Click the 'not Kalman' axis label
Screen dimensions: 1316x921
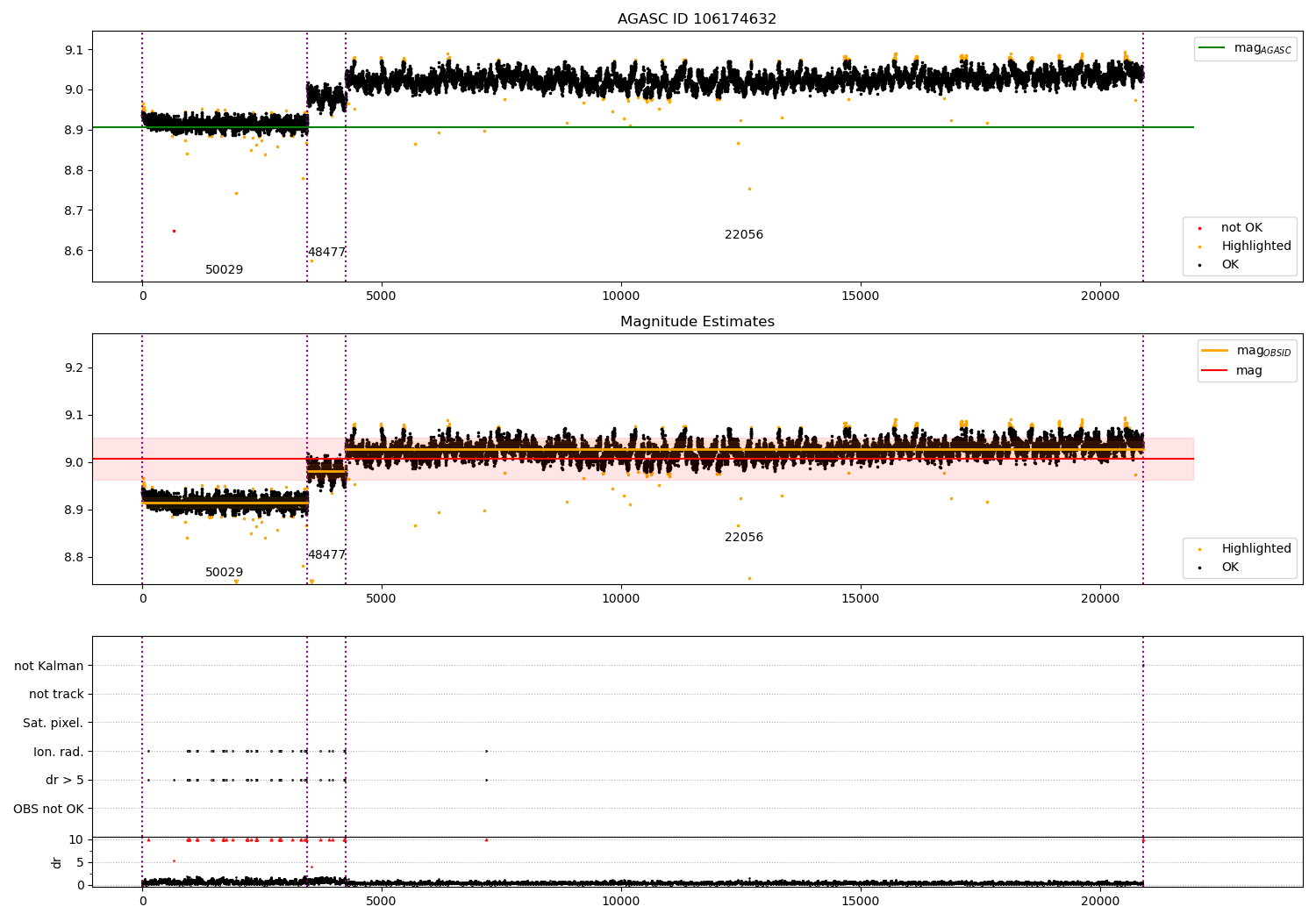click(49, 667)
